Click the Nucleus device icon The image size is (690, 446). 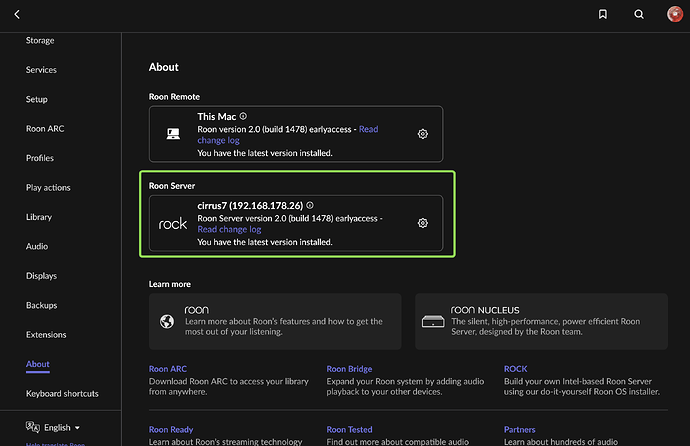pos(433,322)
